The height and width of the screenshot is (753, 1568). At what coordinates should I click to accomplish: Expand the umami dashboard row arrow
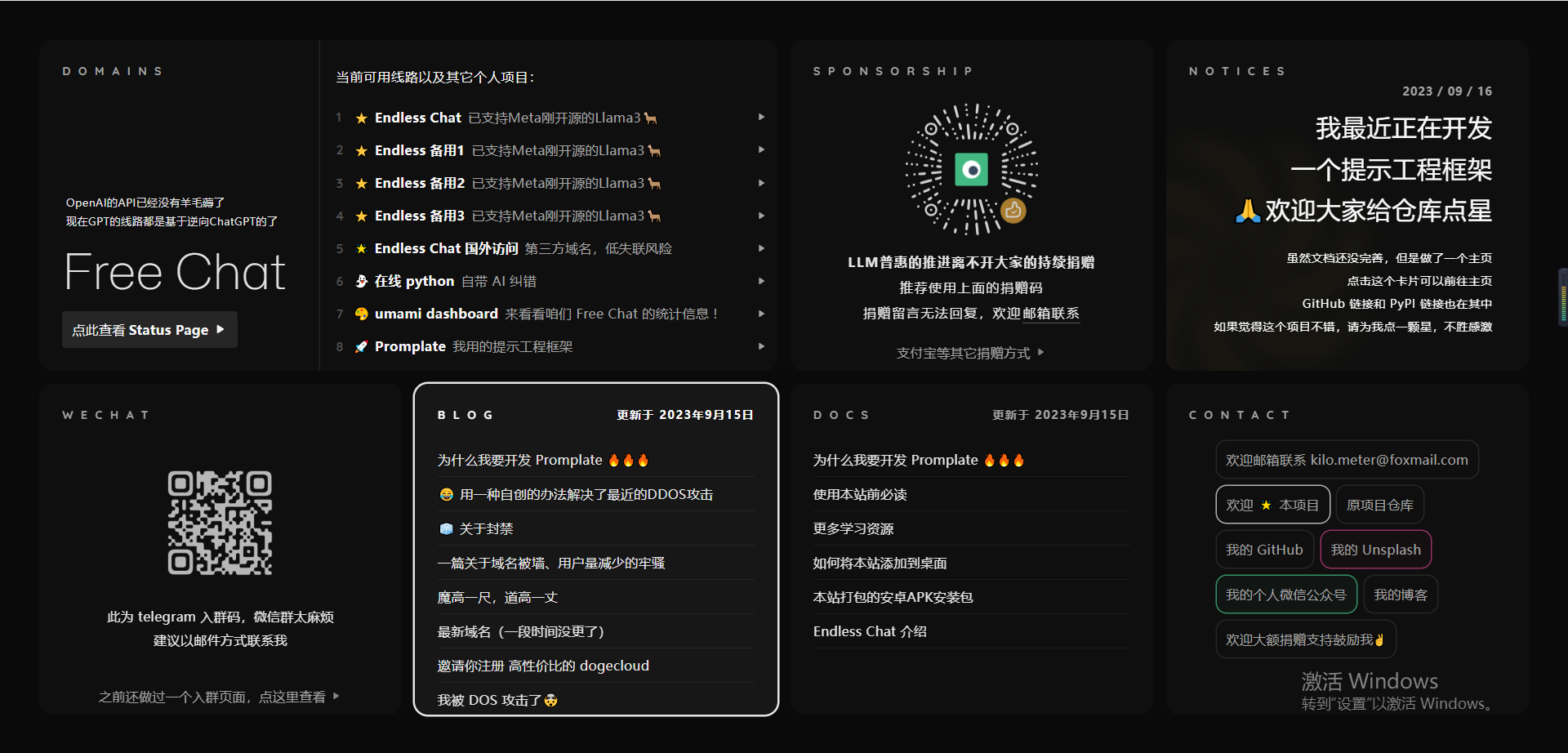click(761, 314)
